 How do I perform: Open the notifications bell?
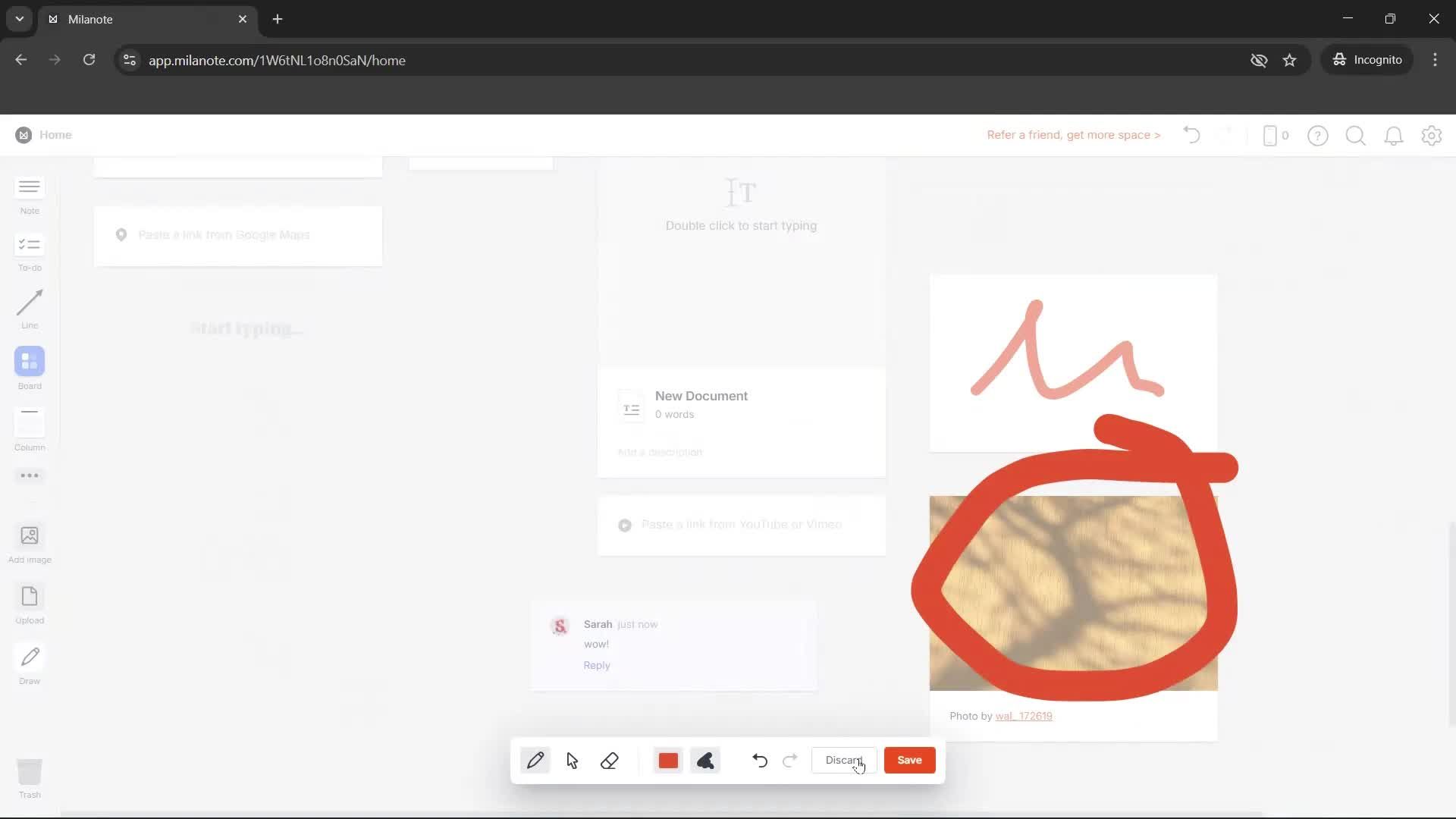pyautogui.click(x=1394, y=135)
